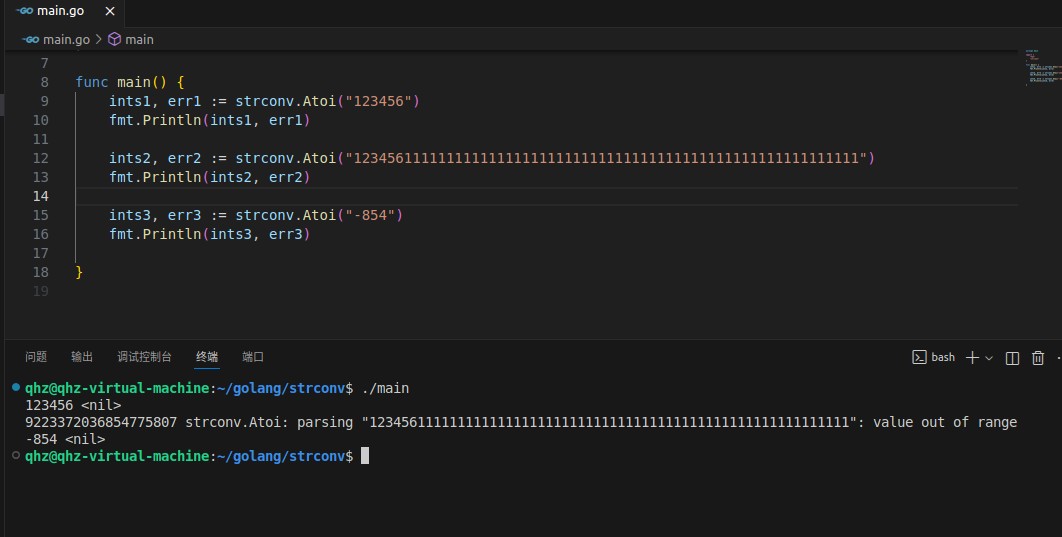This screenshot has width=1062, height=537.
Task: Close the main.go editor tab
Action: pyautogui.click(x=110, y=11)
